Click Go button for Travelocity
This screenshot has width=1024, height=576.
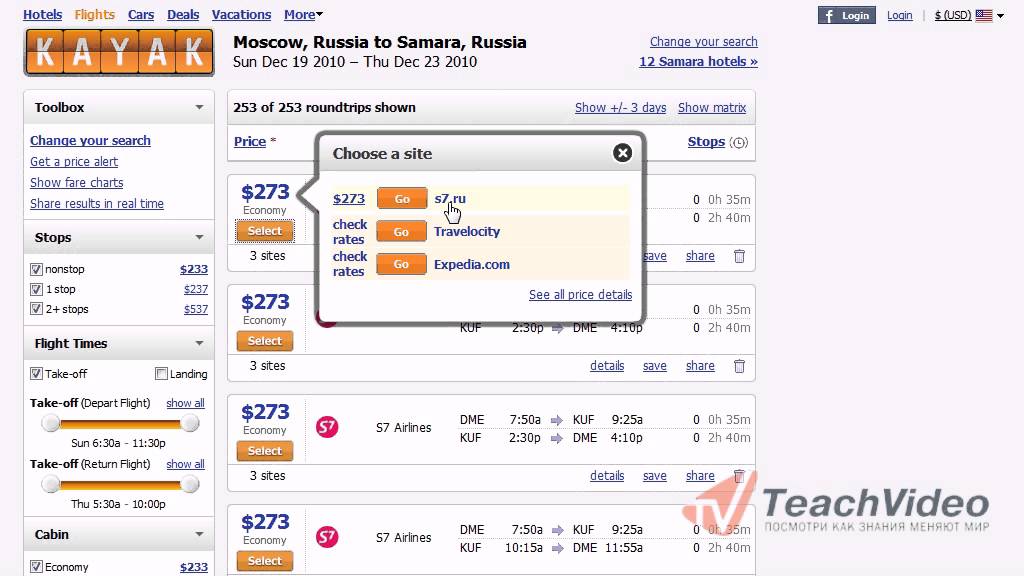click(x=402, y=231)
